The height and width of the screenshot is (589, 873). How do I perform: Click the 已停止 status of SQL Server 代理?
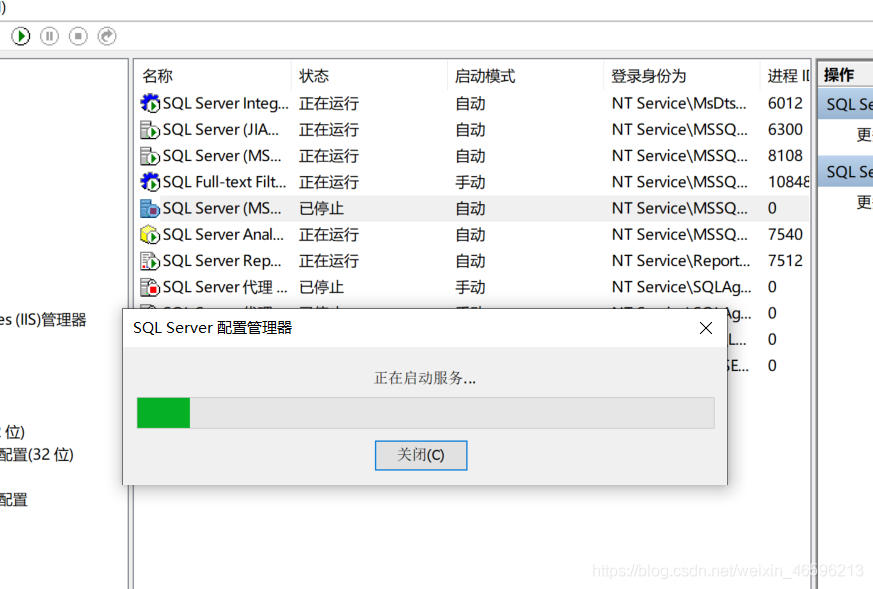click(x=321, y=287)
